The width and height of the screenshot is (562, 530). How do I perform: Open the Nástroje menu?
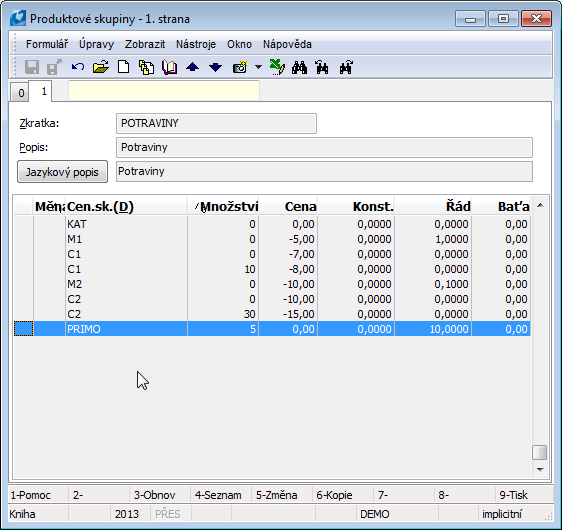(196, 44)
